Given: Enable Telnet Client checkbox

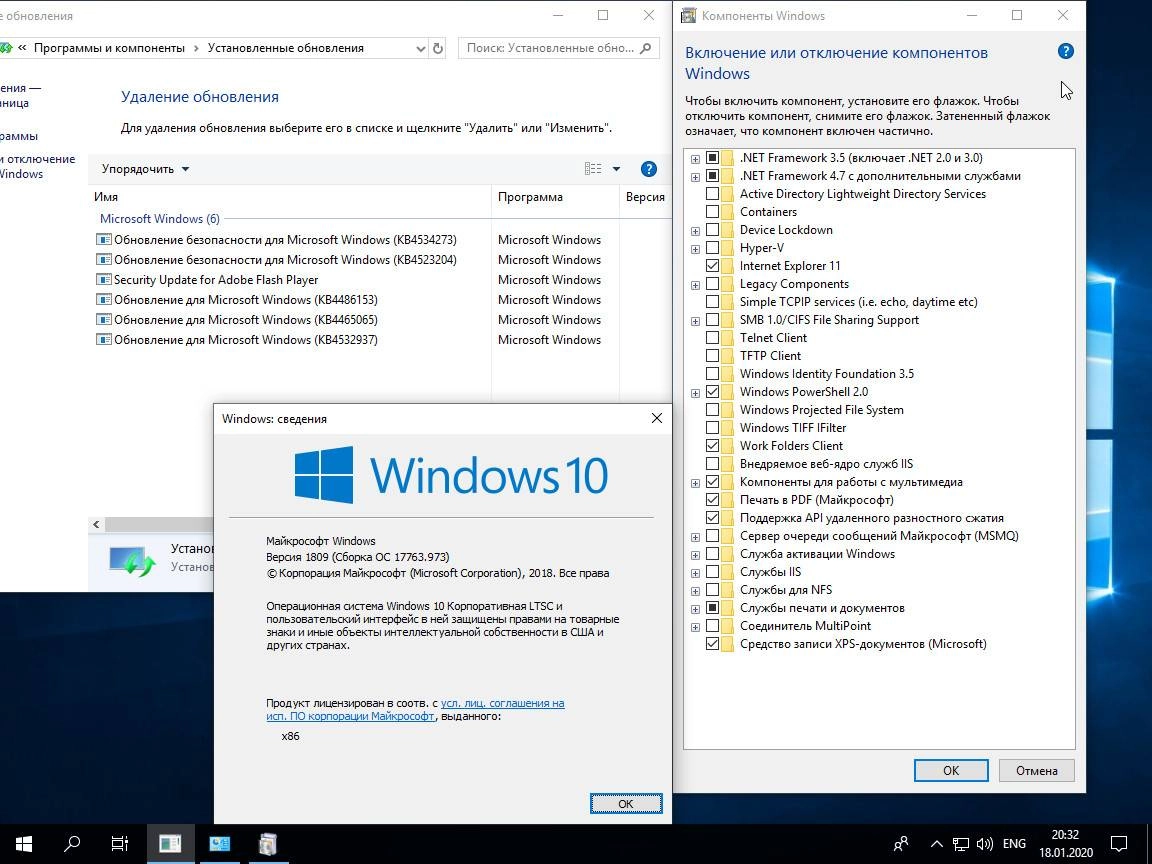Looking at the screenshot, I should pos(712,337).
